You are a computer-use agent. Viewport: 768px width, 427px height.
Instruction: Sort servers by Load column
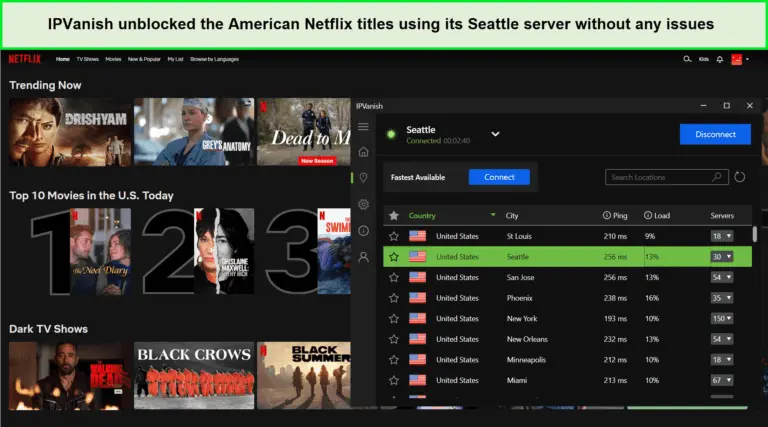(662, 215)
